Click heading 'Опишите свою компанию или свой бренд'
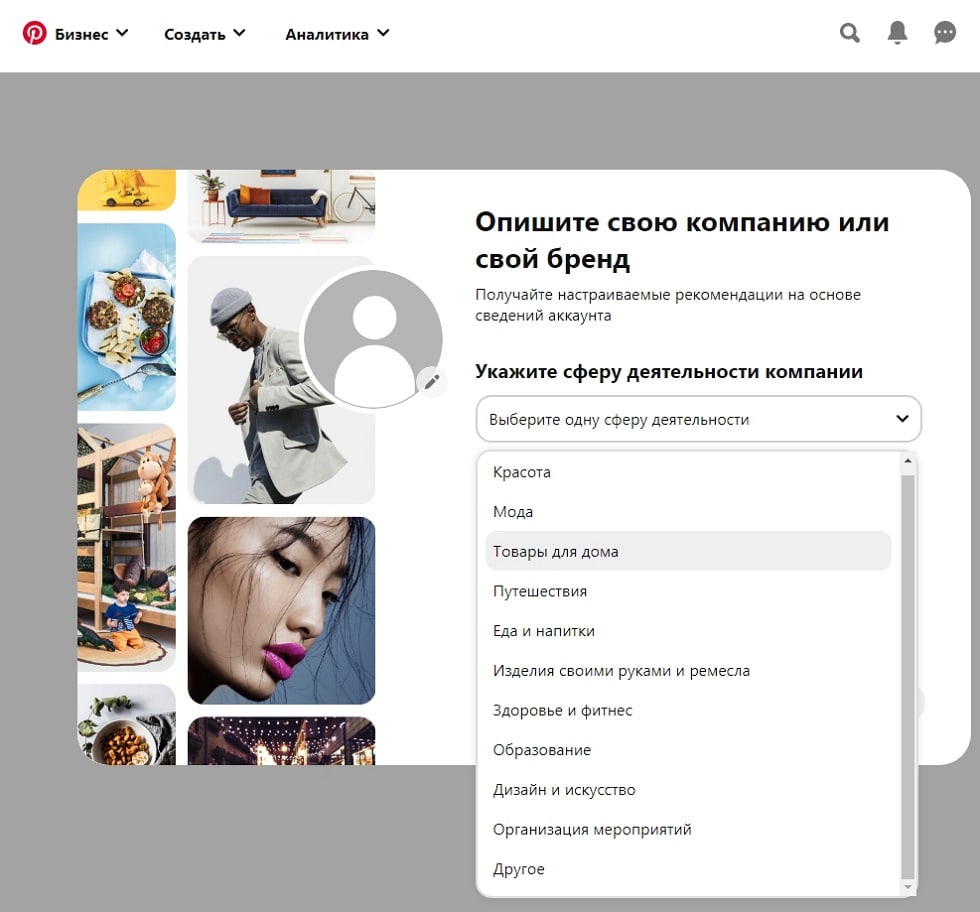 (682, 240)
